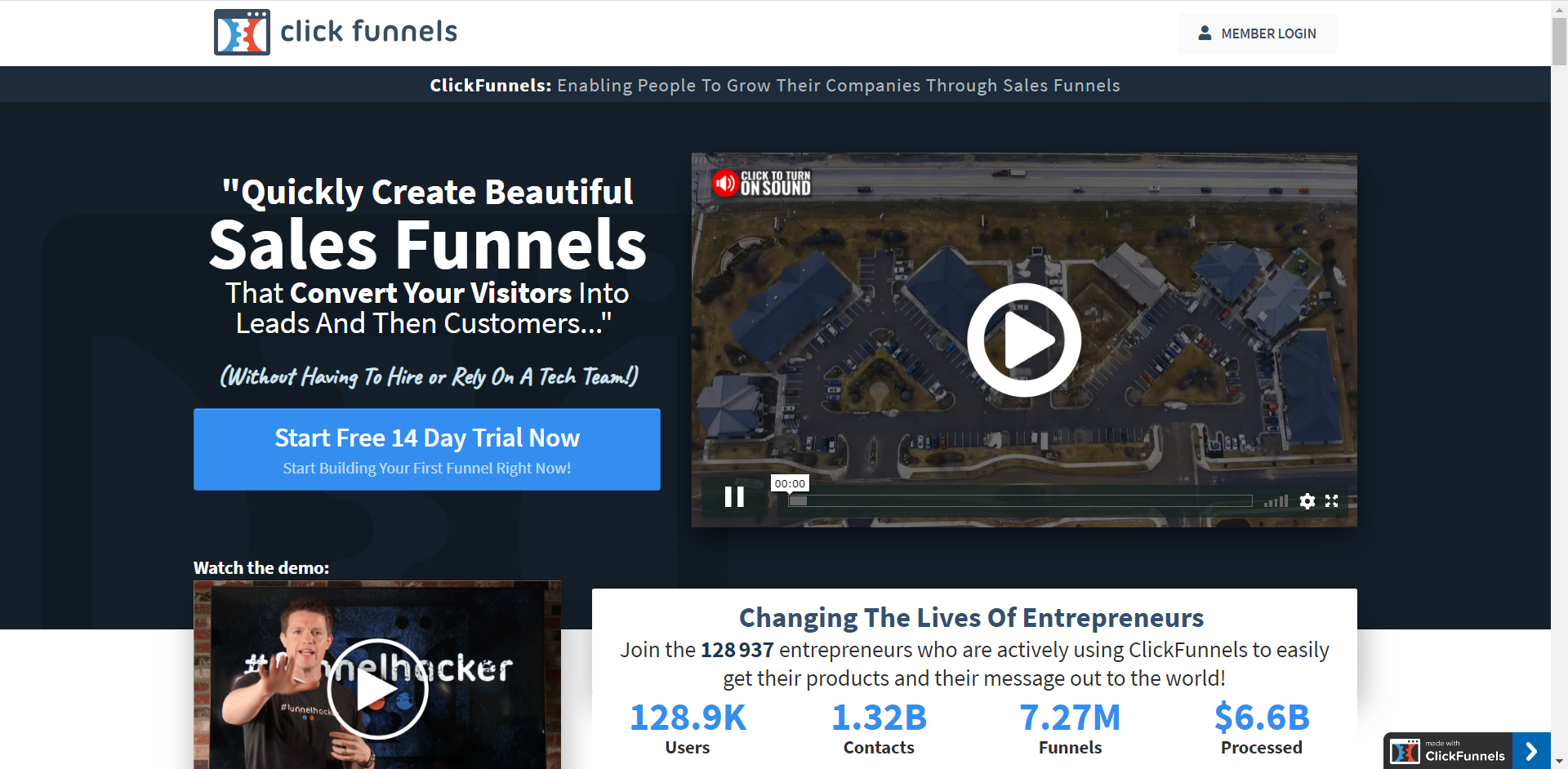
Task: Click the 'ClickFunnels:' banner tagline
Action: click(x=491, y=85)
